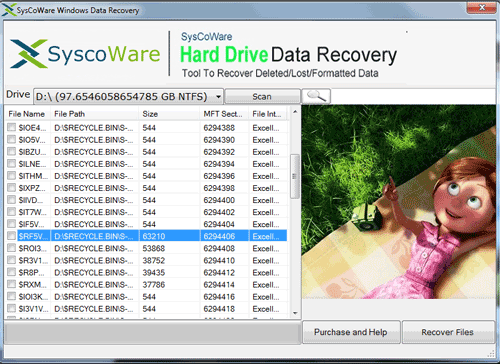The width and height of the screenshot is (500, 364).
Task: Tick the $IOI3K file checkbox
Action: pyautogui.click(x=11, y=296)
